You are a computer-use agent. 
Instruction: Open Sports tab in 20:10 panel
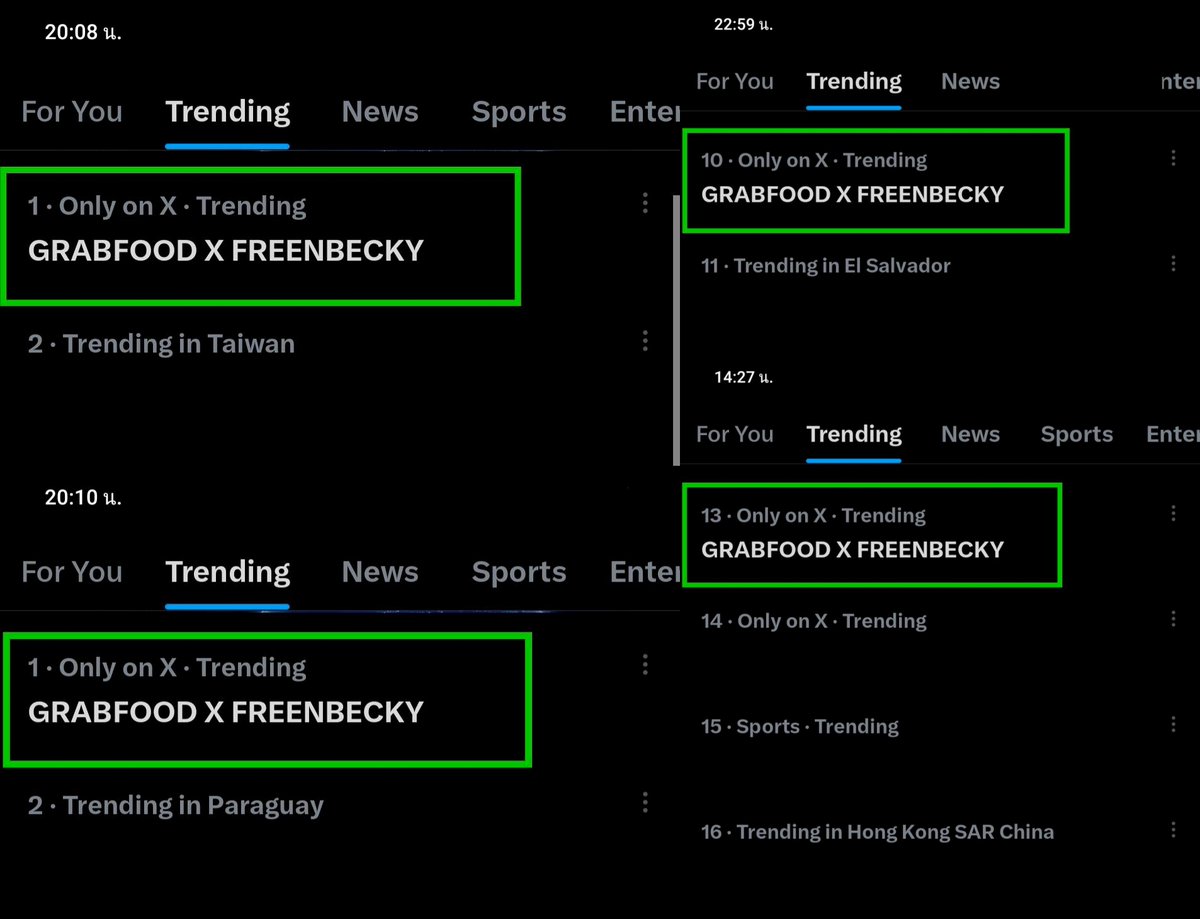pos(519,572)
